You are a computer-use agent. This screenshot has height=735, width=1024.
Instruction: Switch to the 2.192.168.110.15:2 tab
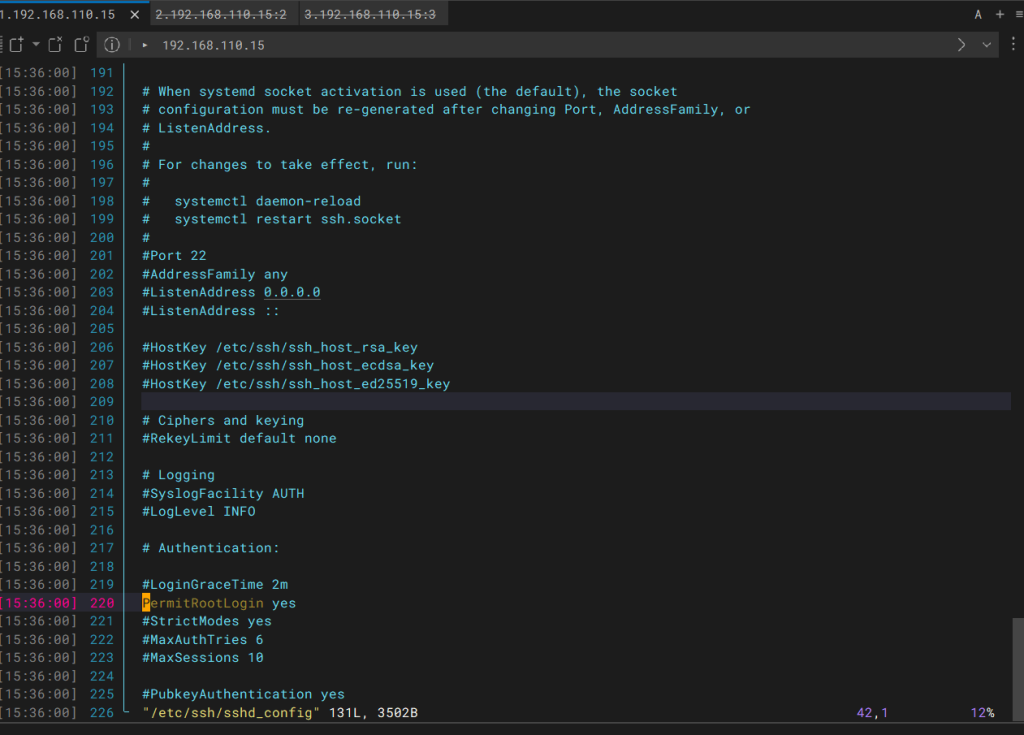pyautogui.click(x=221, y=15)
